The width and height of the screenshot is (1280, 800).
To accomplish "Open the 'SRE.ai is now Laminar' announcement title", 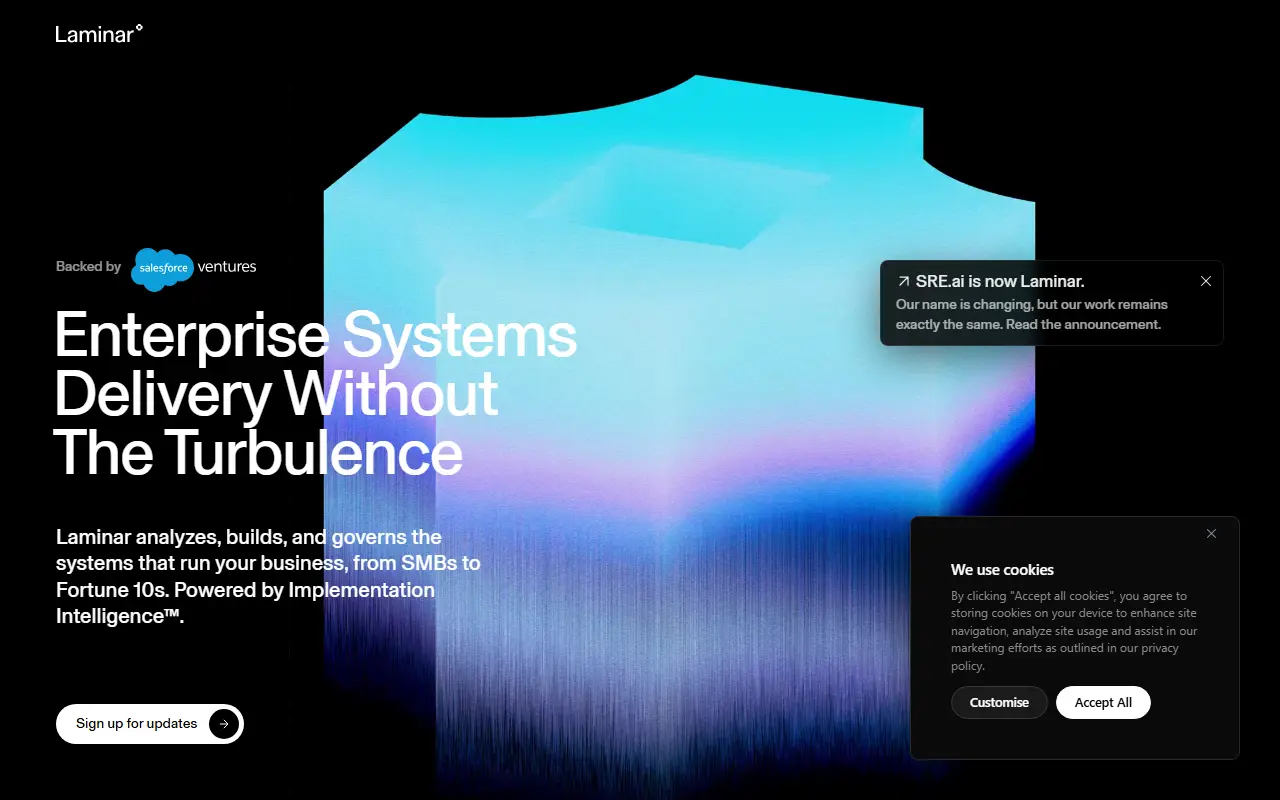I will pyautogui.click(x=1000, y=282).
